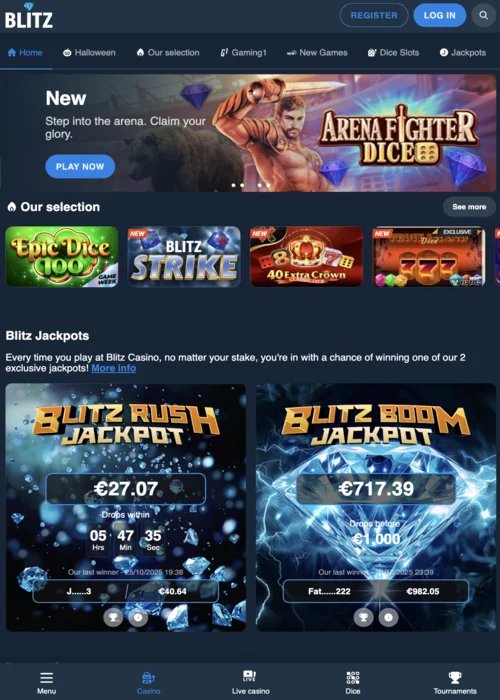Open the Blitz Strike game thumbnail
The image size is (500, 700).
pyautogui.click(x=184, y=256)
